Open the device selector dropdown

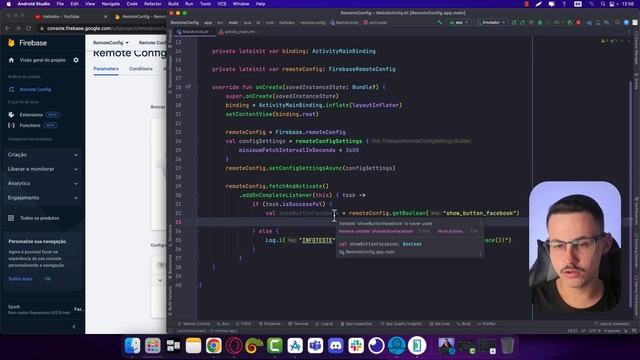[492, 22]
